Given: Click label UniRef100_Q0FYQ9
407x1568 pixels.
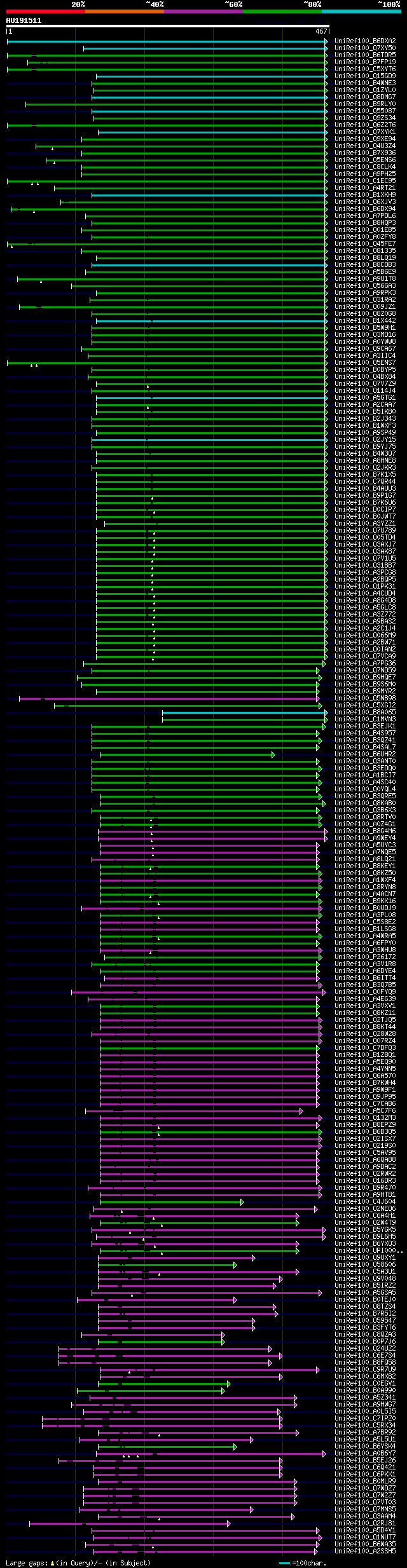Looking at the screenshot, I should 365,992.
